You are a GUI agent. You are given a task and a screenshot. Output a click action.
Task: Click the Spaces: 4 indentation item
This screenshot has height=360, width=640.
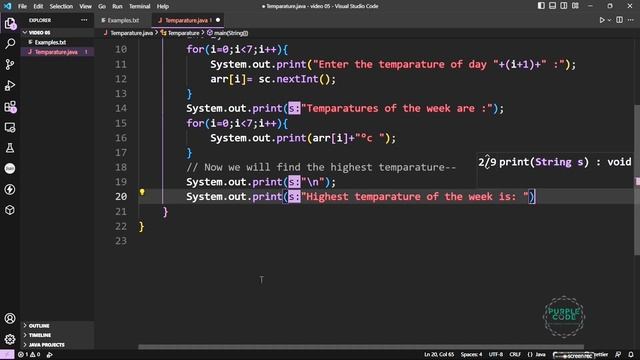click(x=471, y=355)
